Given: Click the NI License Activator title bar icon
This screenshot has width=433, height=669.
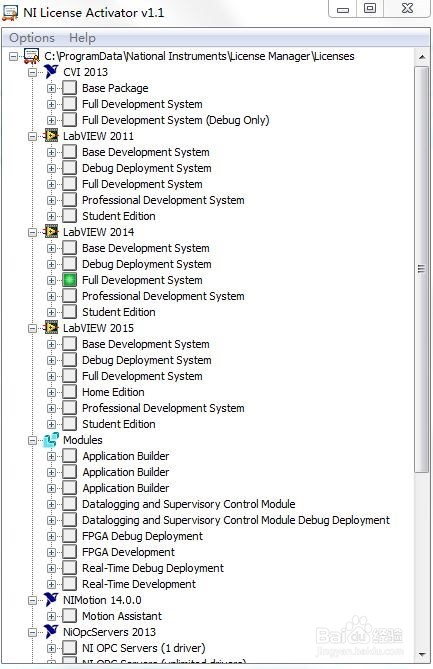Looking at the screenshot, I should click(x=10, y=12).
